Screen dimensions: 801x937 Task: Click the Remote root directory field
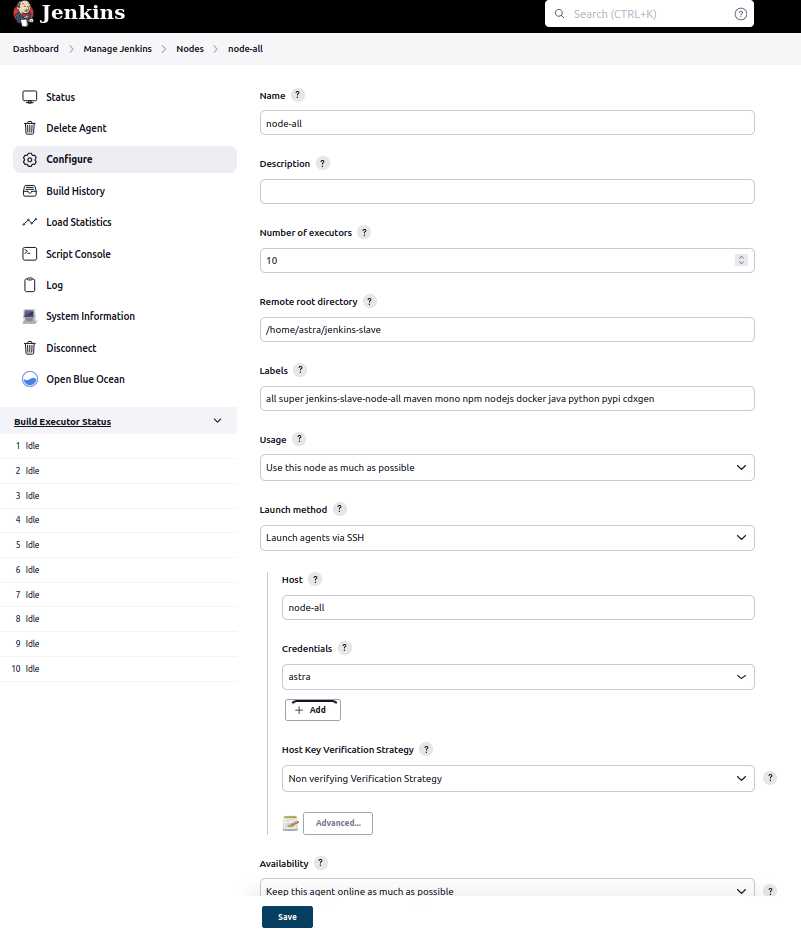coord(506,329)
